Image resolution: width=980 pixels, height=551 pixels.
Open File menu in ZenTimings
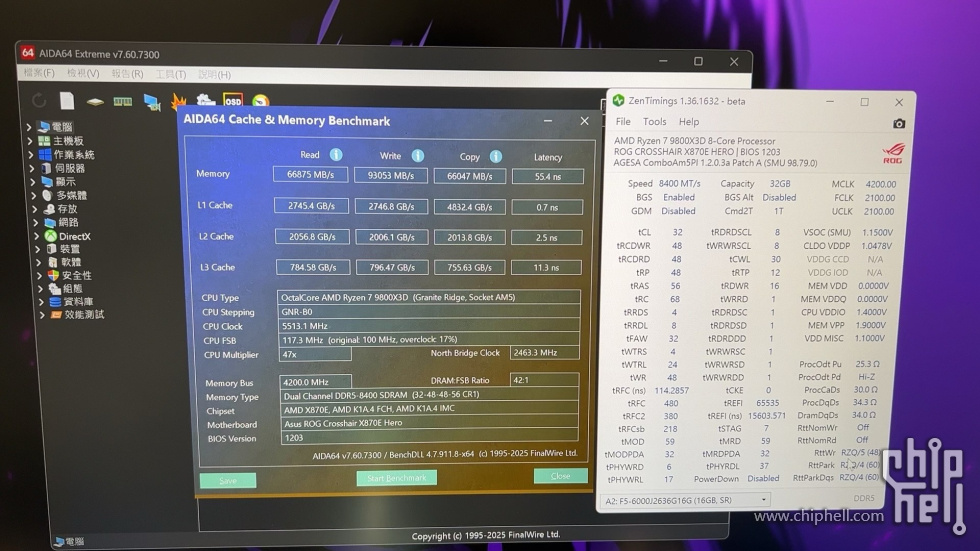623,122
